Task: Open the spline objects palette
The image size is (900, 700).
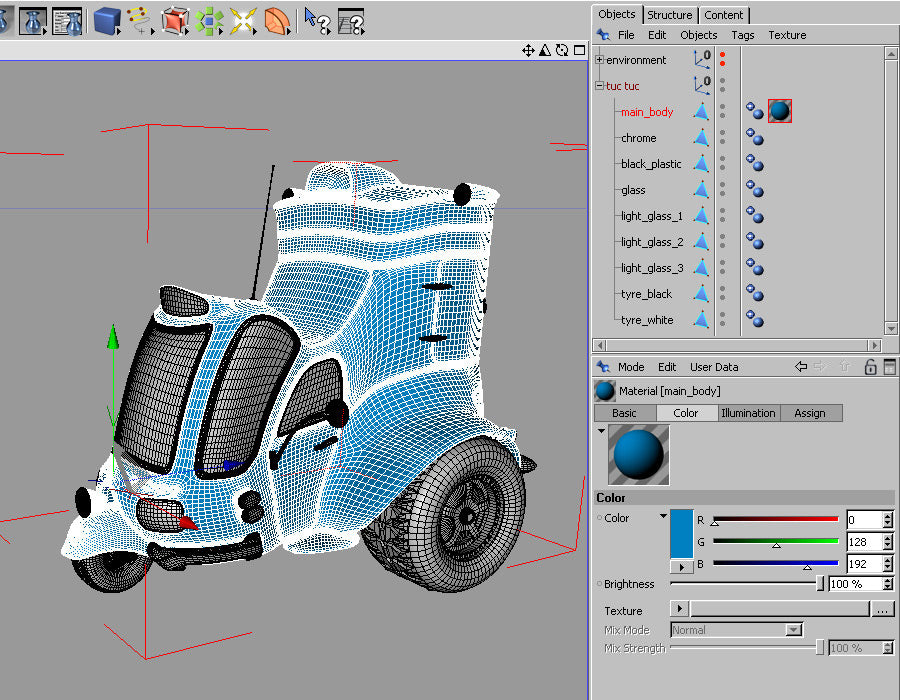Action: pos(139,21)
